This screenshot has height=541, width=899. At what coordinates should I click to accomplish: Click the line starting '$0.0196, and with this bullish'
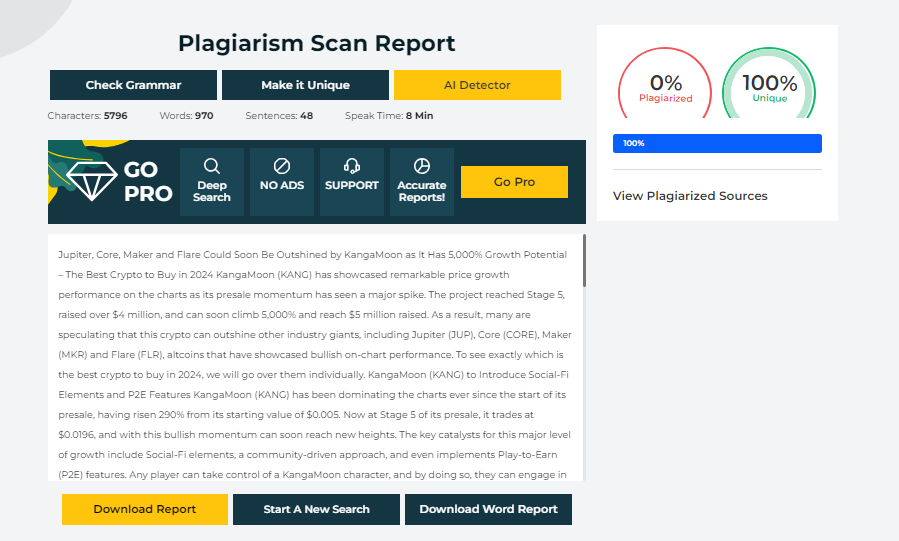(314, 434)
